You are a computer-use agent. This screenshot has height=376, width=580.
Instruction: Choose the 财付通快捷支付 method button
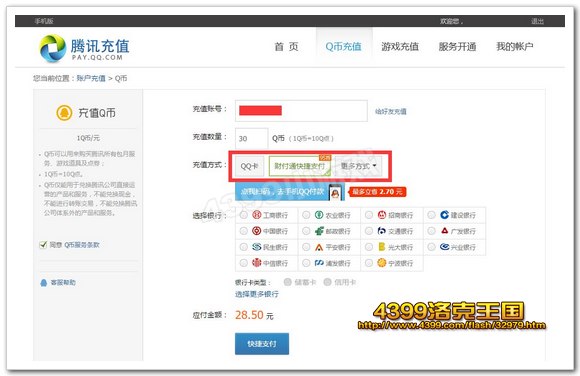point(299,166)
